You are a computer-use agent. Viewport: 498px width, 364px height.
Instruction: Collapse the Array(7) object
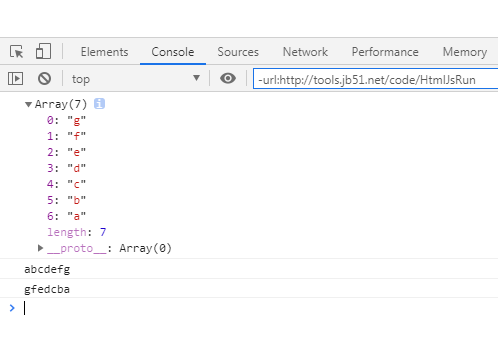click(29, 105)
